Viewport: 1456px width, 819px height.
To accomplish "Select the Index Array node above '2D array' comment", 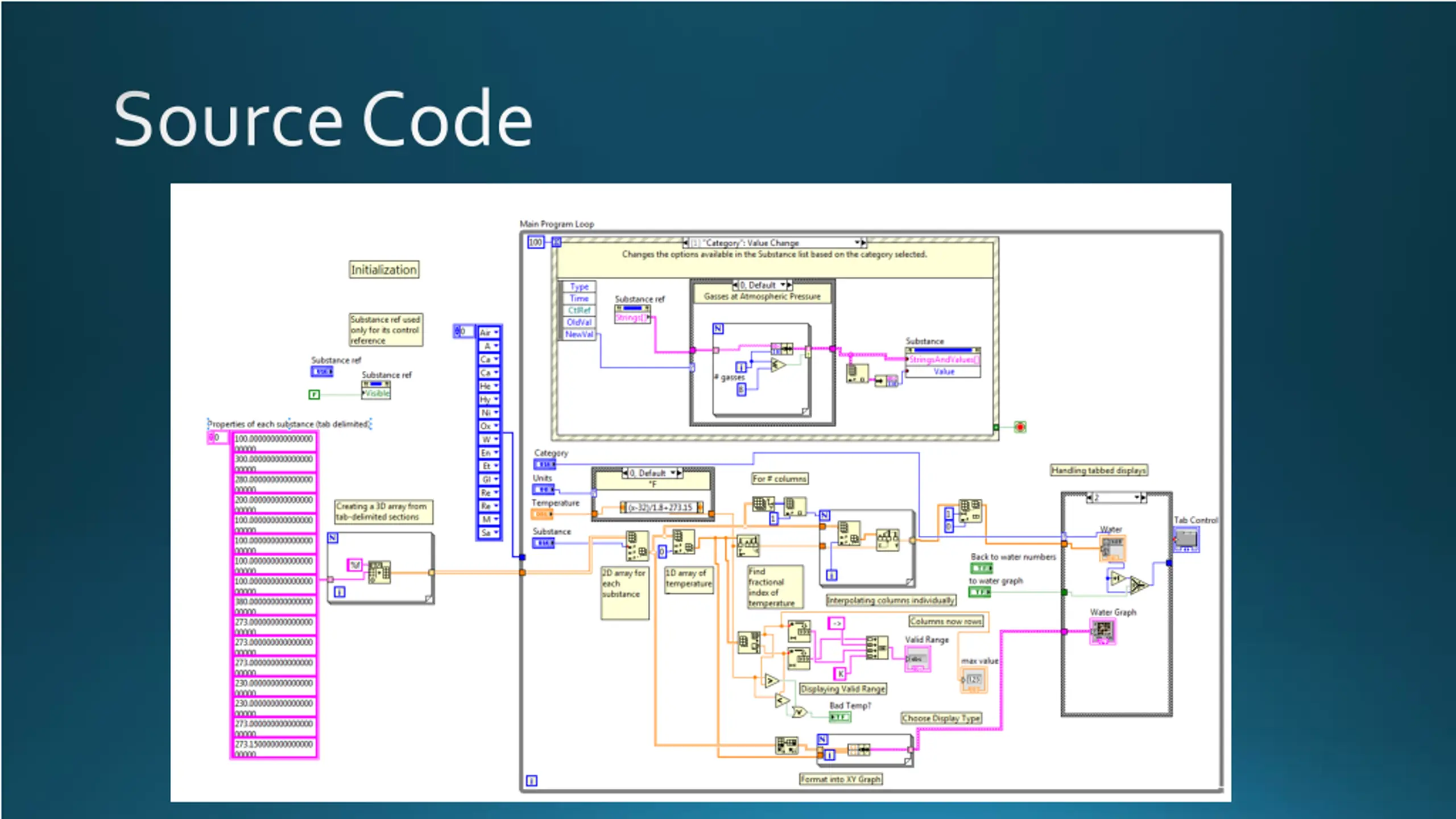I will (x=637, y=546).
